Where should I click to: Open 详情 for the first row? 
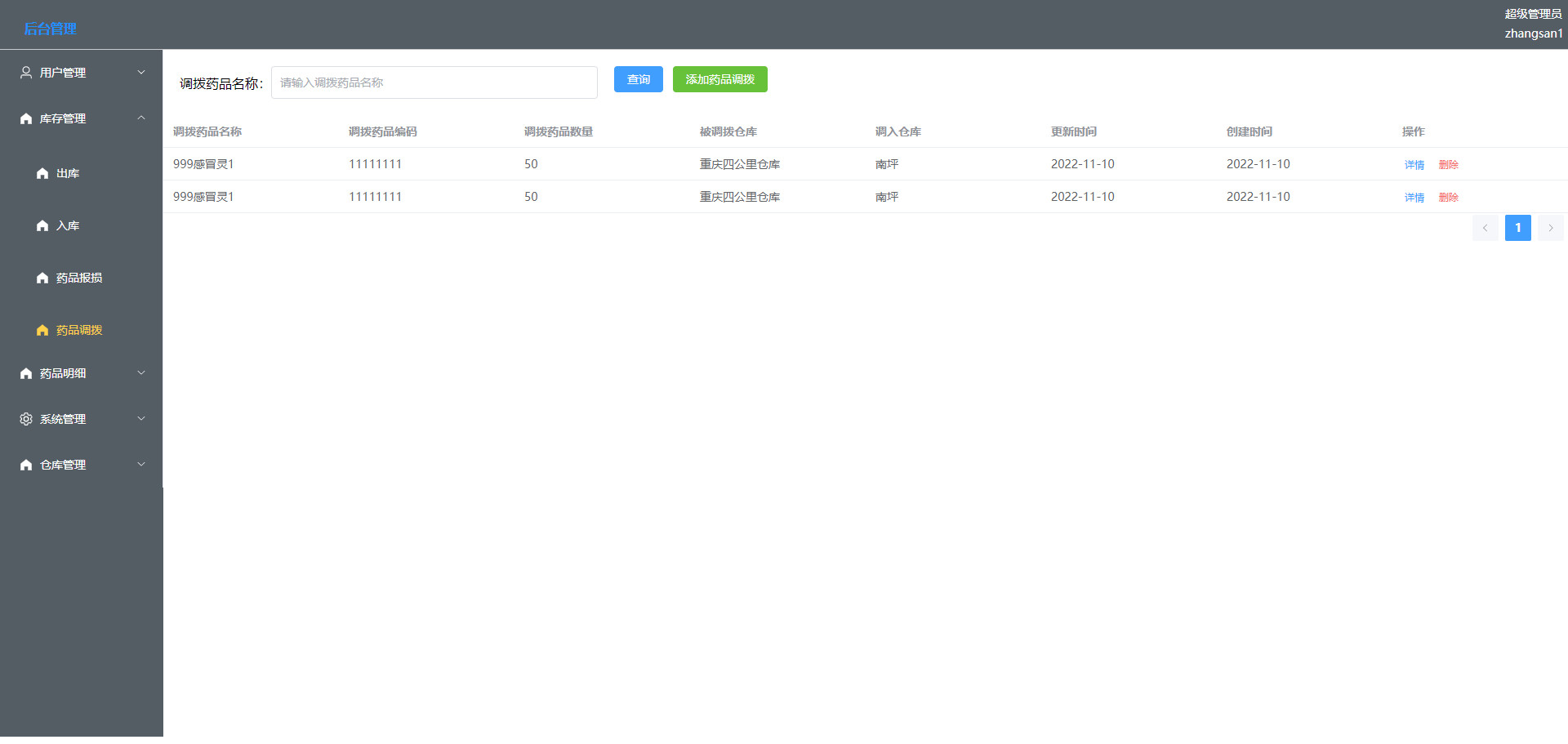1414,165
